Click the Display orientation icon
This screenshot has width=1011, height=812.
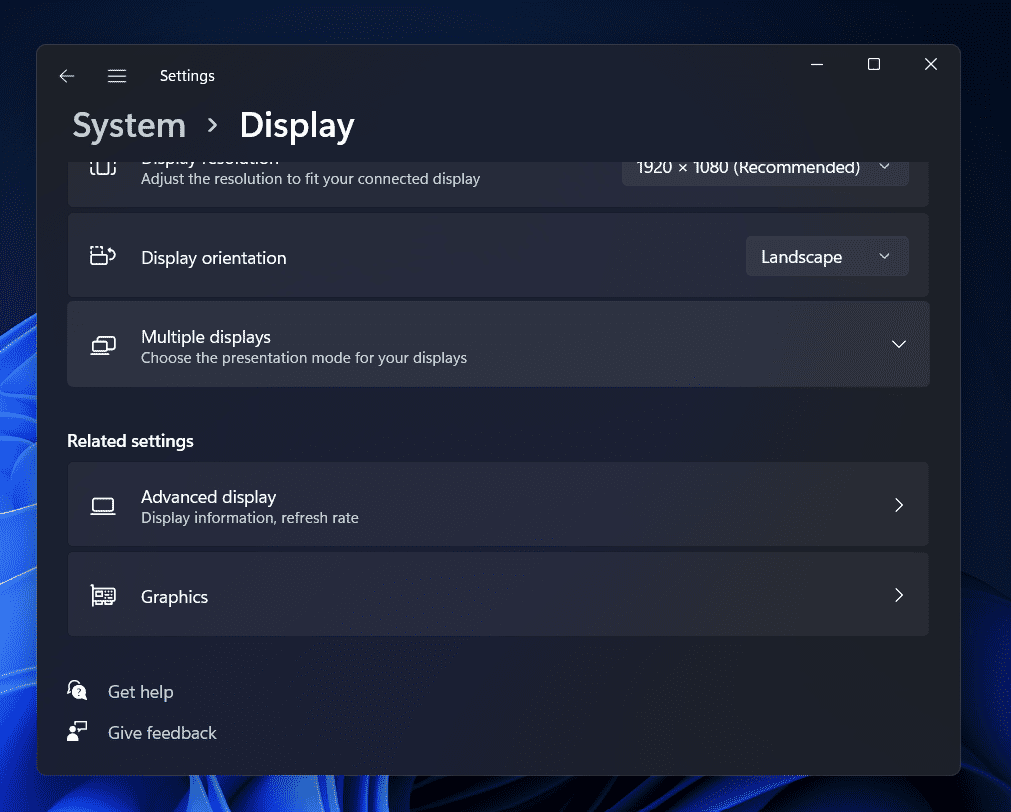(103, 256)
